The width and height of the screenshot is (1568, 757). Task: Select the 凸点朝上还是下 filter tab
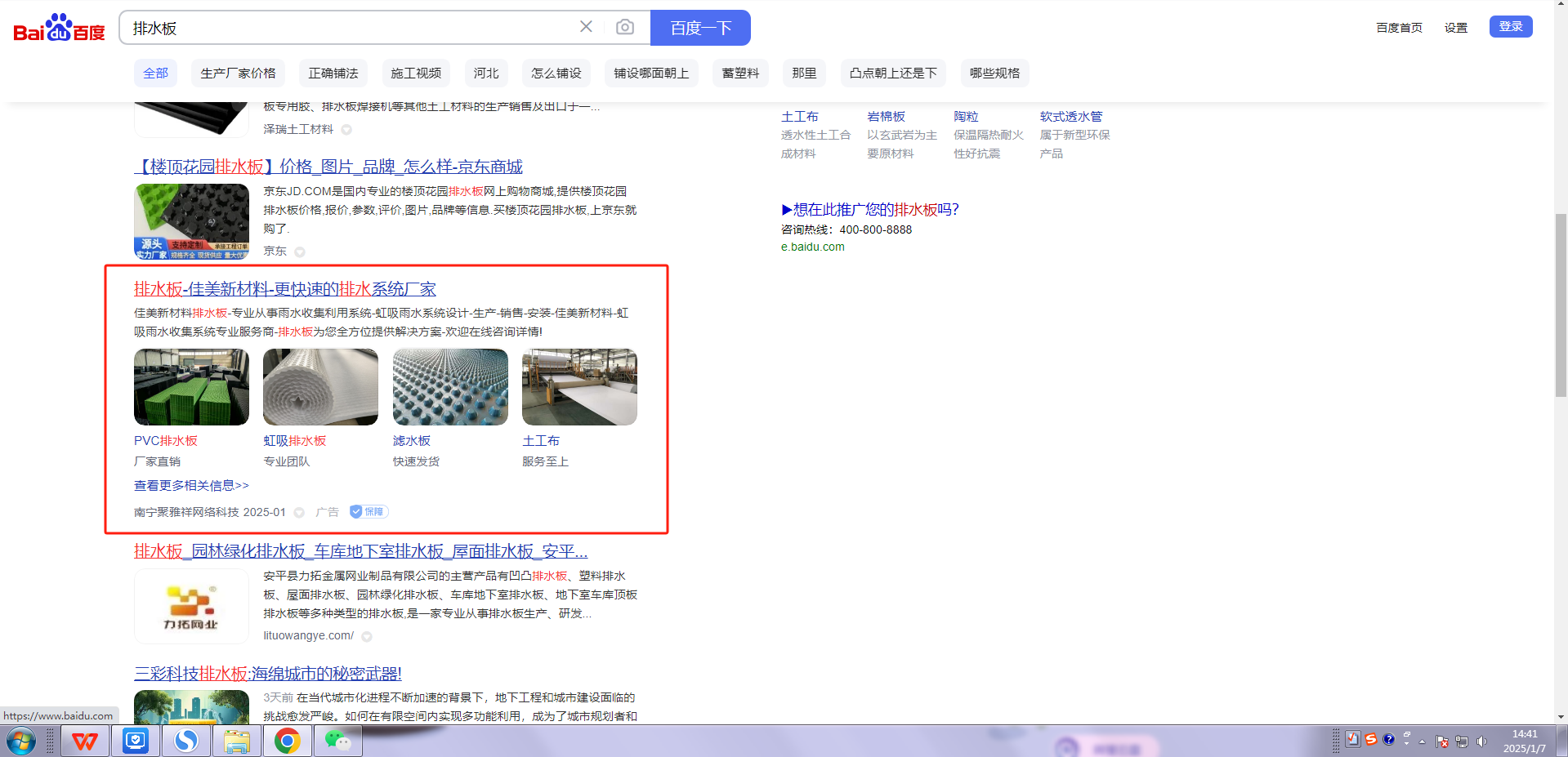(x=893, y=73)
